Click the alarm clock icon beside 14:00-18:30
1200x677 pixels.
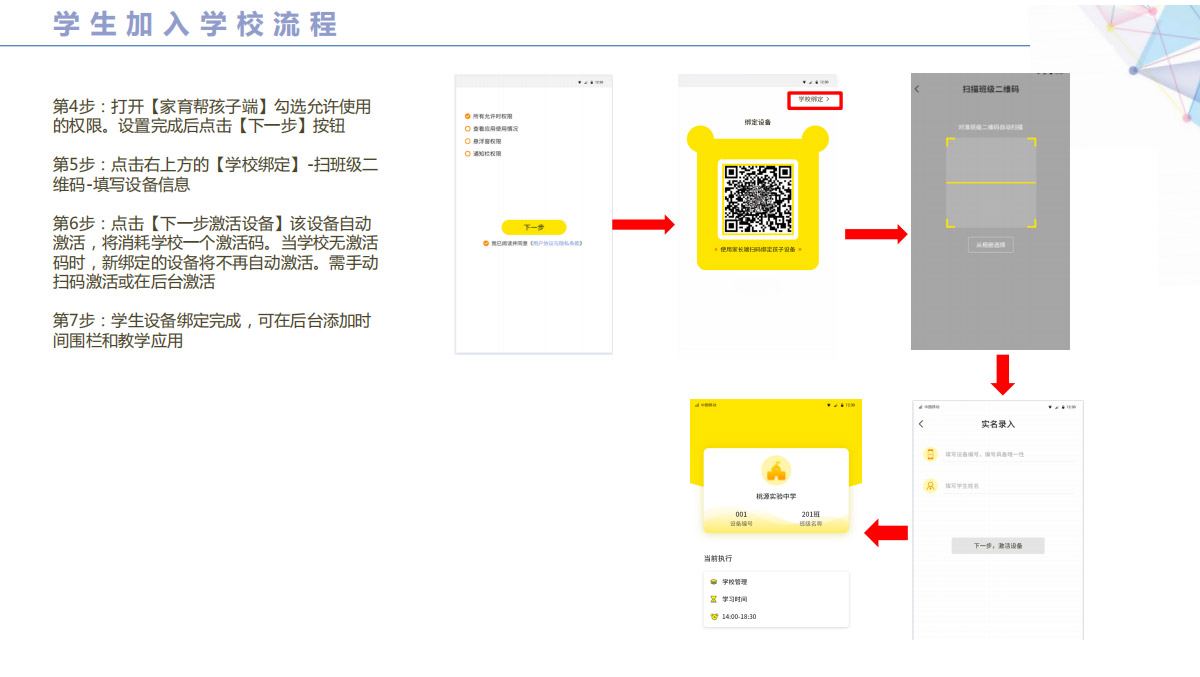pos(713,616)
